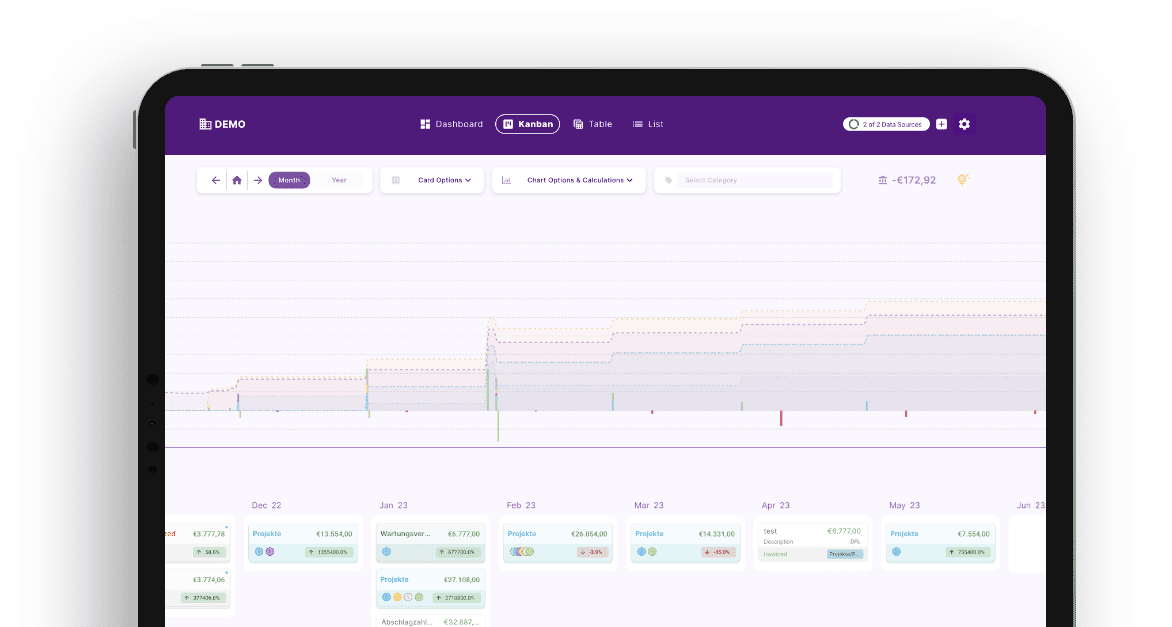Open the Table view tab
The width and height of the screenshot is (1172, 627).
pyautogui.click(x=592, y=124)
